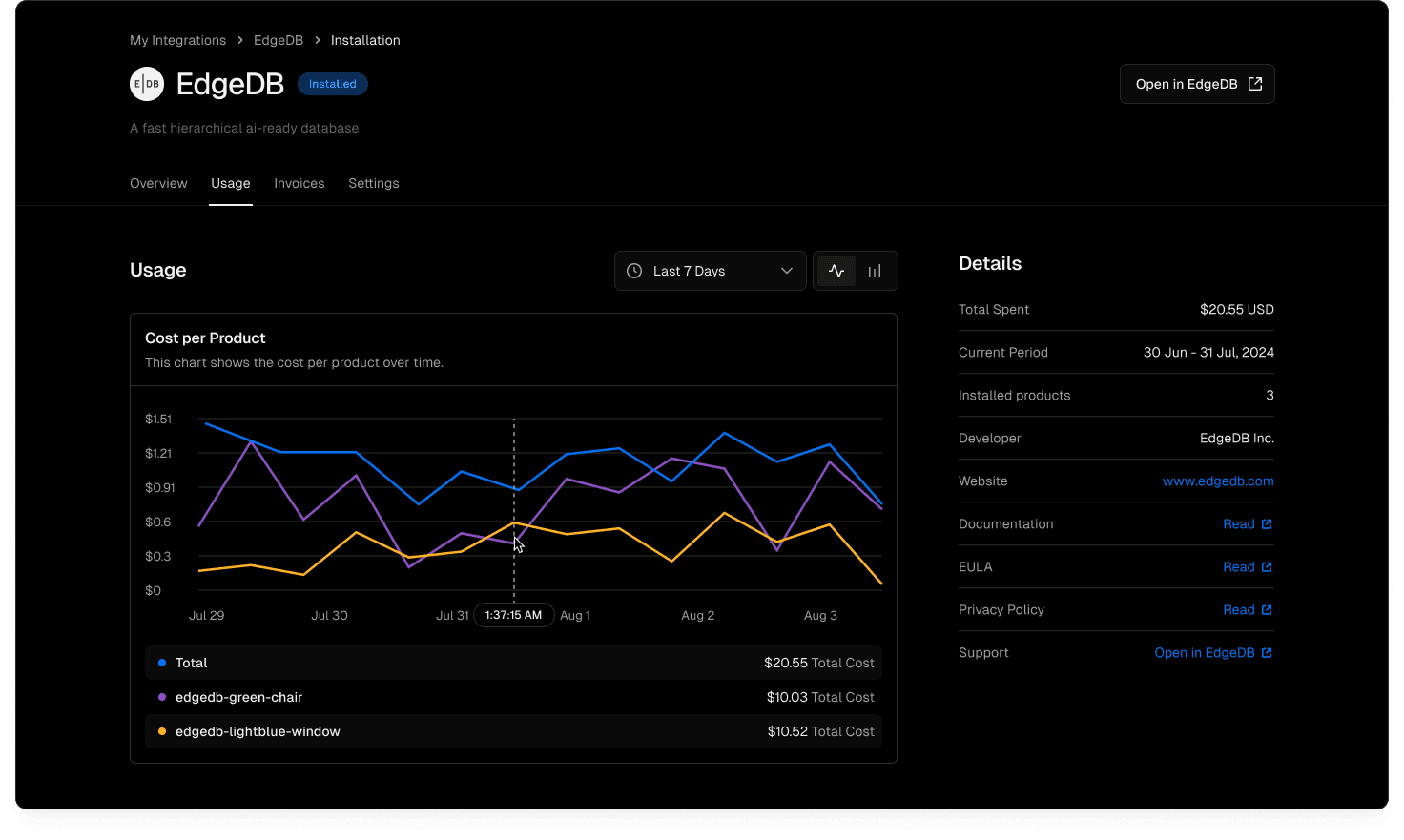
Task: Click the EdgeDB logo icon
Action: pyautogui.click(x=147, y=84)
